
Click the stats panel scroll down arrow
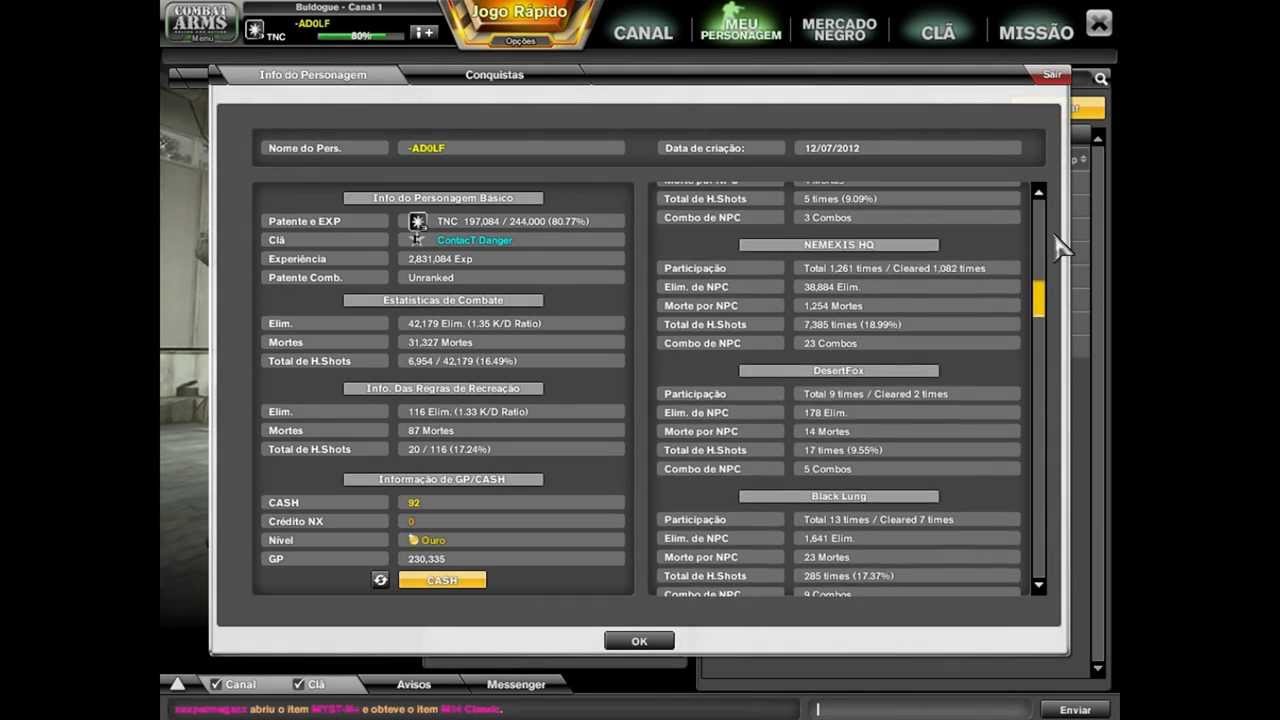(x=1038, y=585)
